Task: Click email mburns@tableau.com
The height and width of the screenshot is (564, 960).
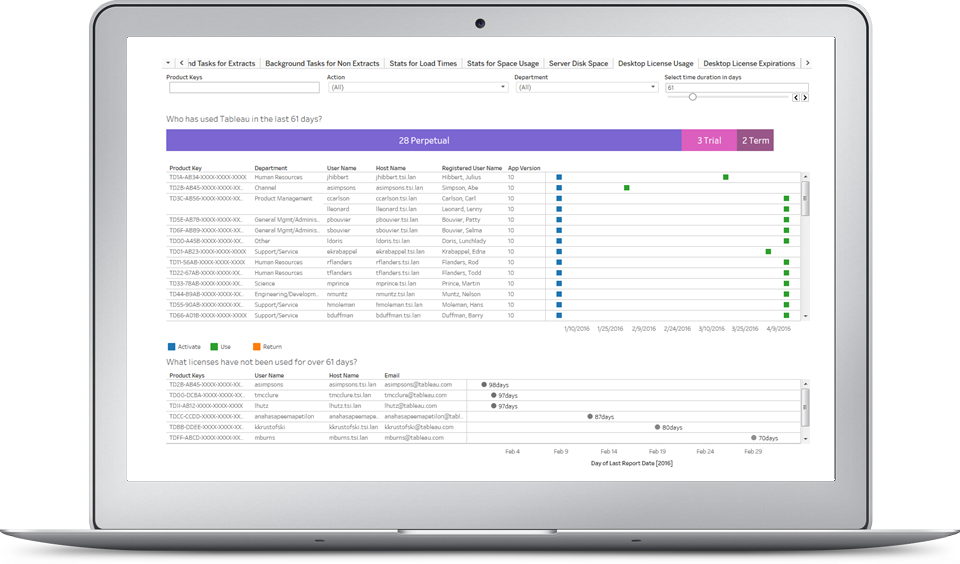Action: click(x=414, y=438)
